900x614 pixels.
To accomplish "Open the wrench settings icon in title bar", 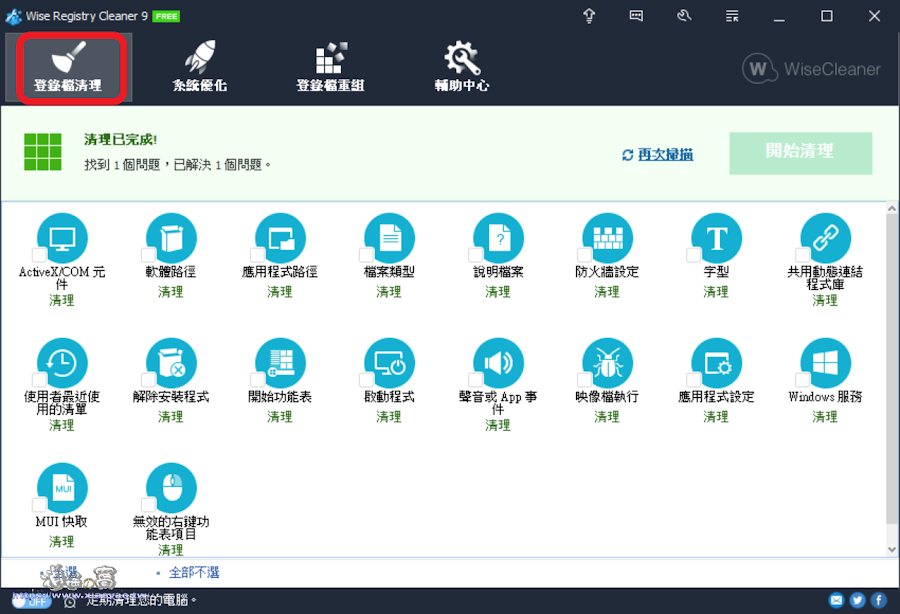I will (684, 16).
